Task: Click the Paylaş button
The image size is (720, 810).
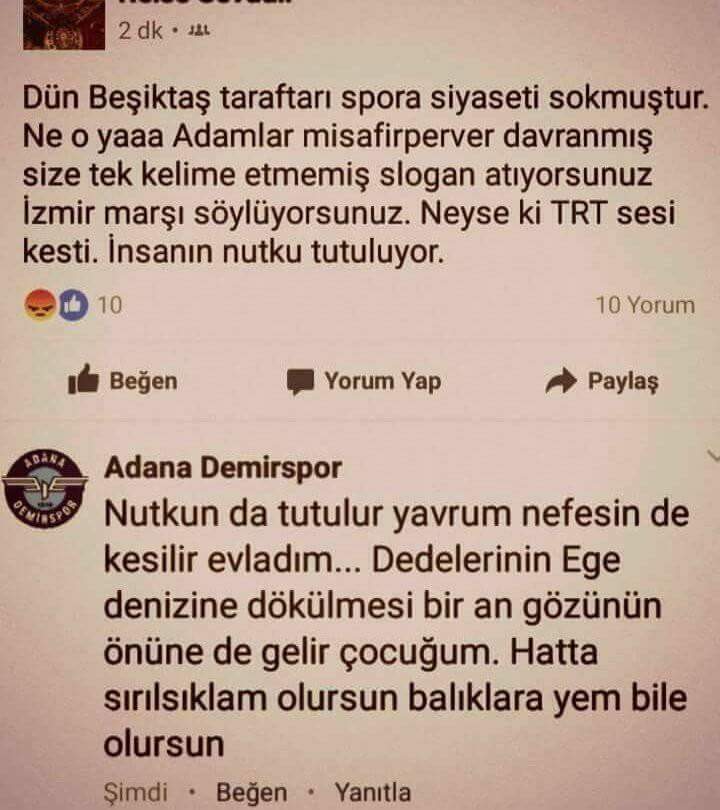Action: pyautogui.click(x=602, y=381)
